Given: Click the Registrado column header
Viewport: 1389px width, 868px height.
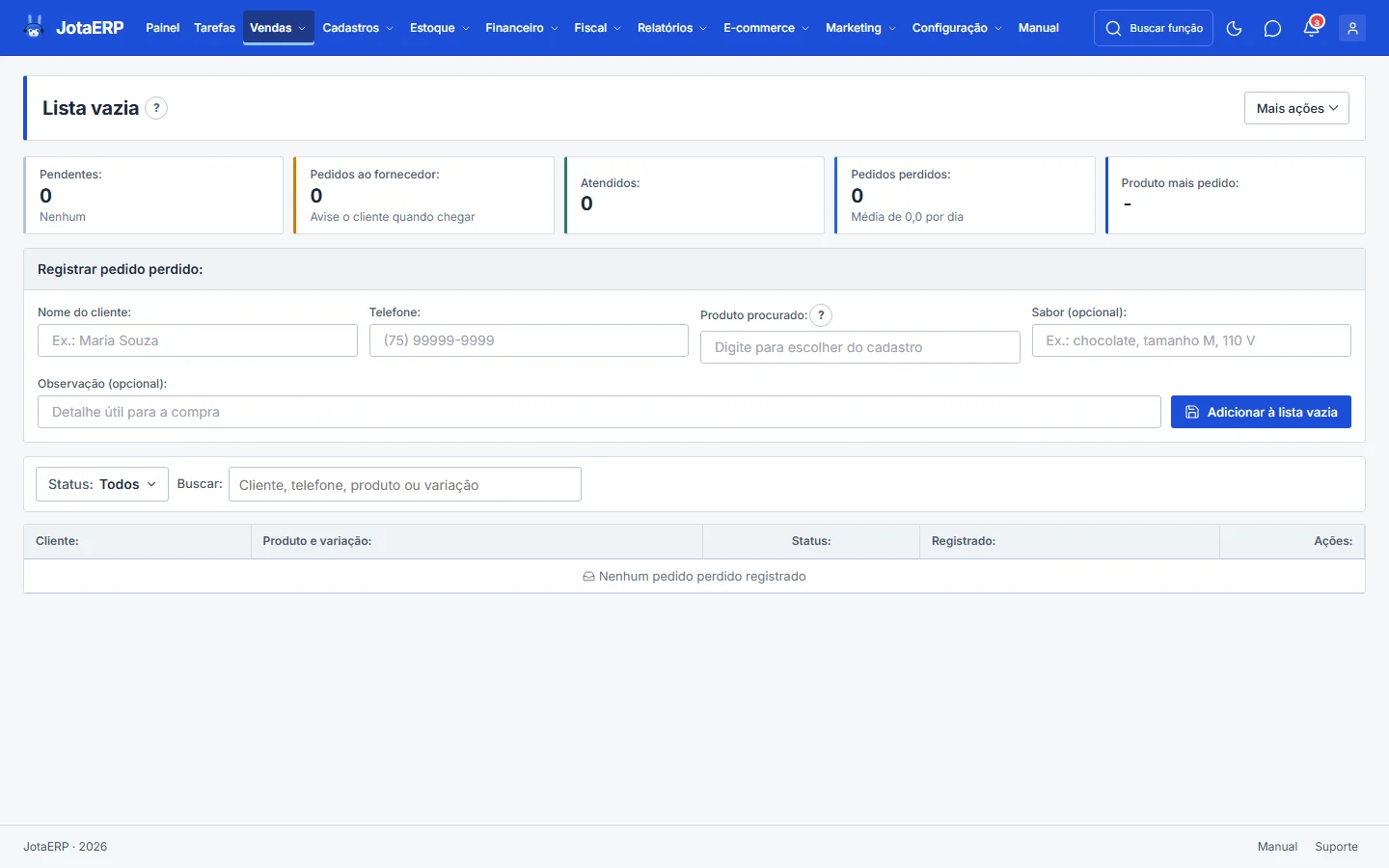Looking at the screenshot, I should click(1070, 541).
